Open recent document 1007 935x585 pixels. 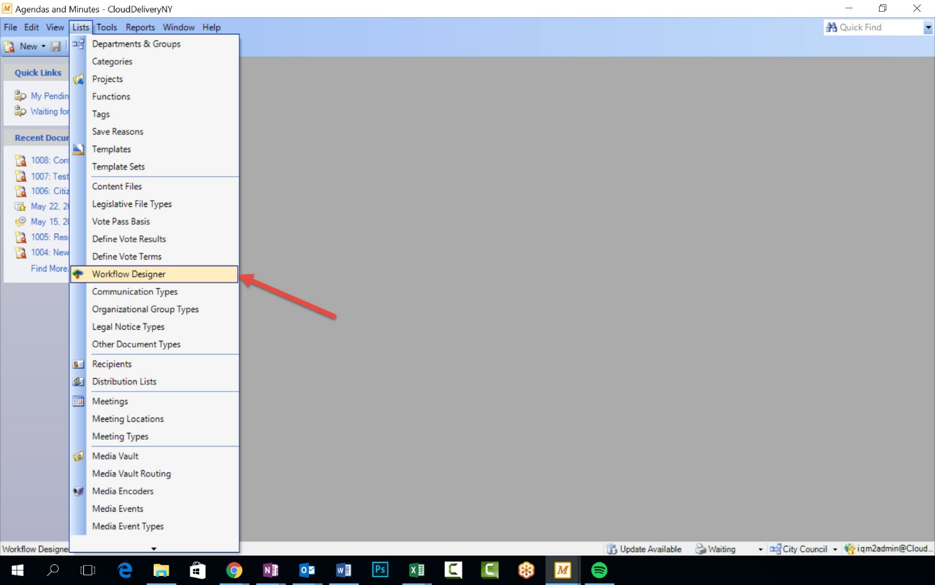tap(42, 177)
